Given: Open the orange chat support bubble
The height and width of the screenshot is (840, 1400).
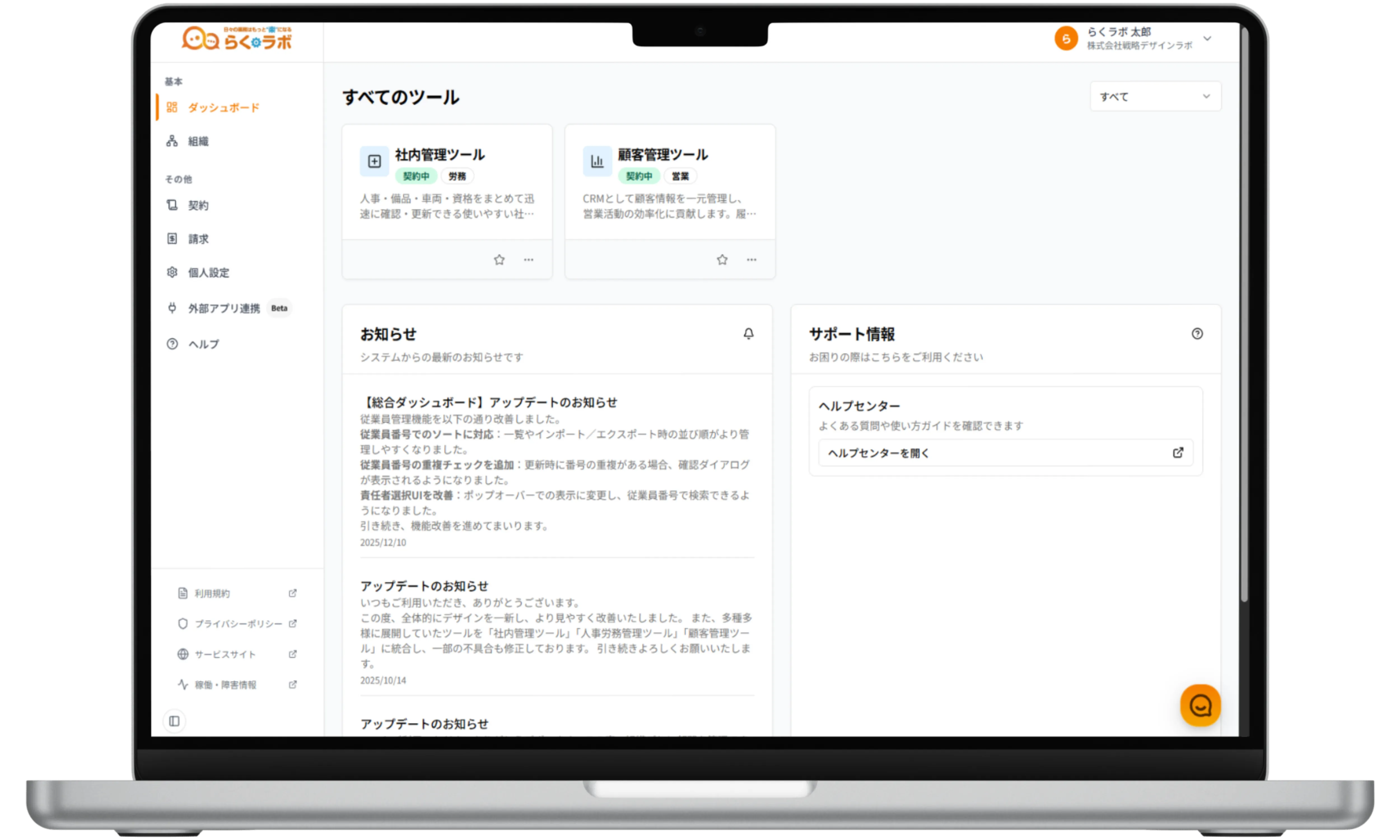Looking at the screenshot, I should coord(1200,705).
